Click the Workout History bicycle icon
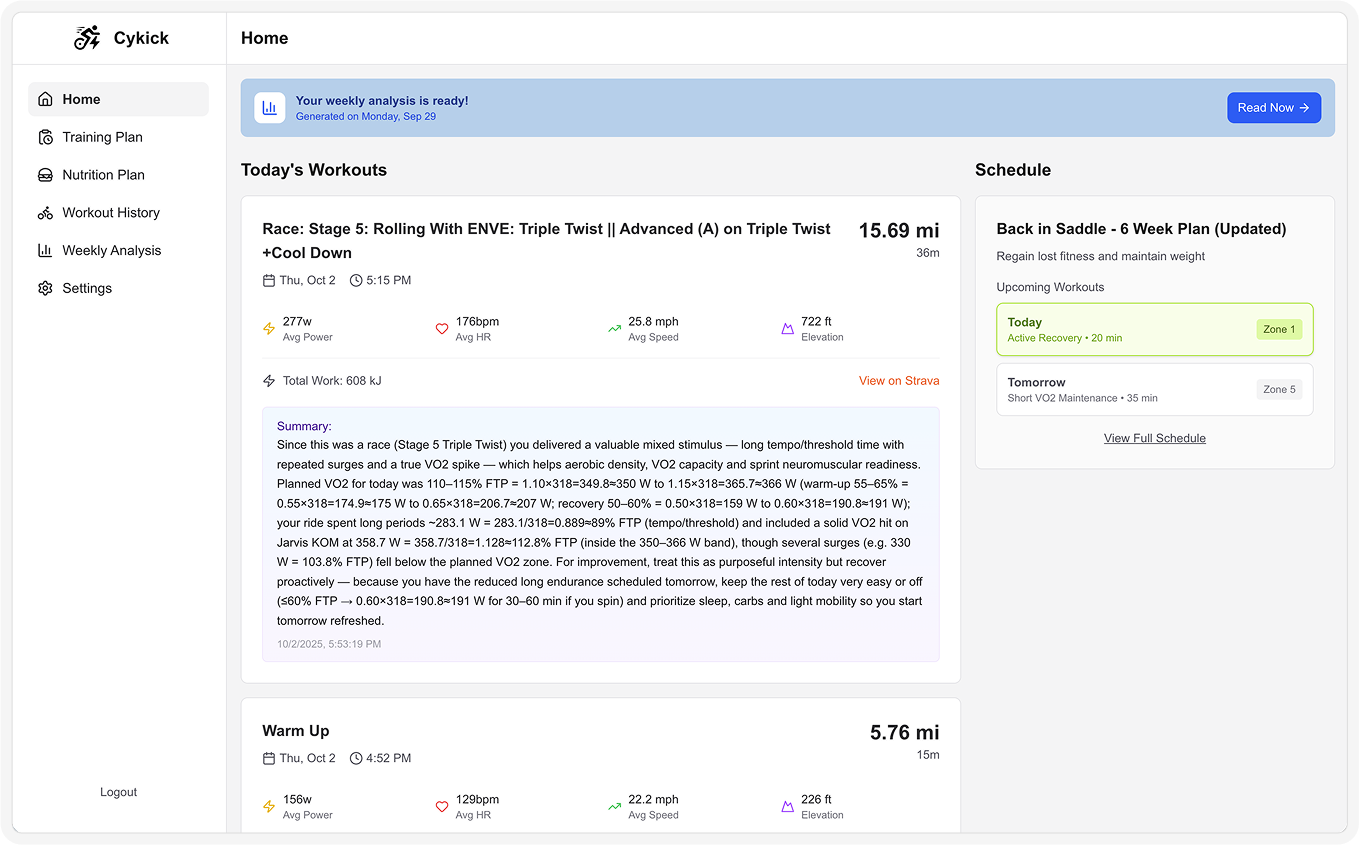This screenshot has height=845, width=1359. [x=45, y=213]
